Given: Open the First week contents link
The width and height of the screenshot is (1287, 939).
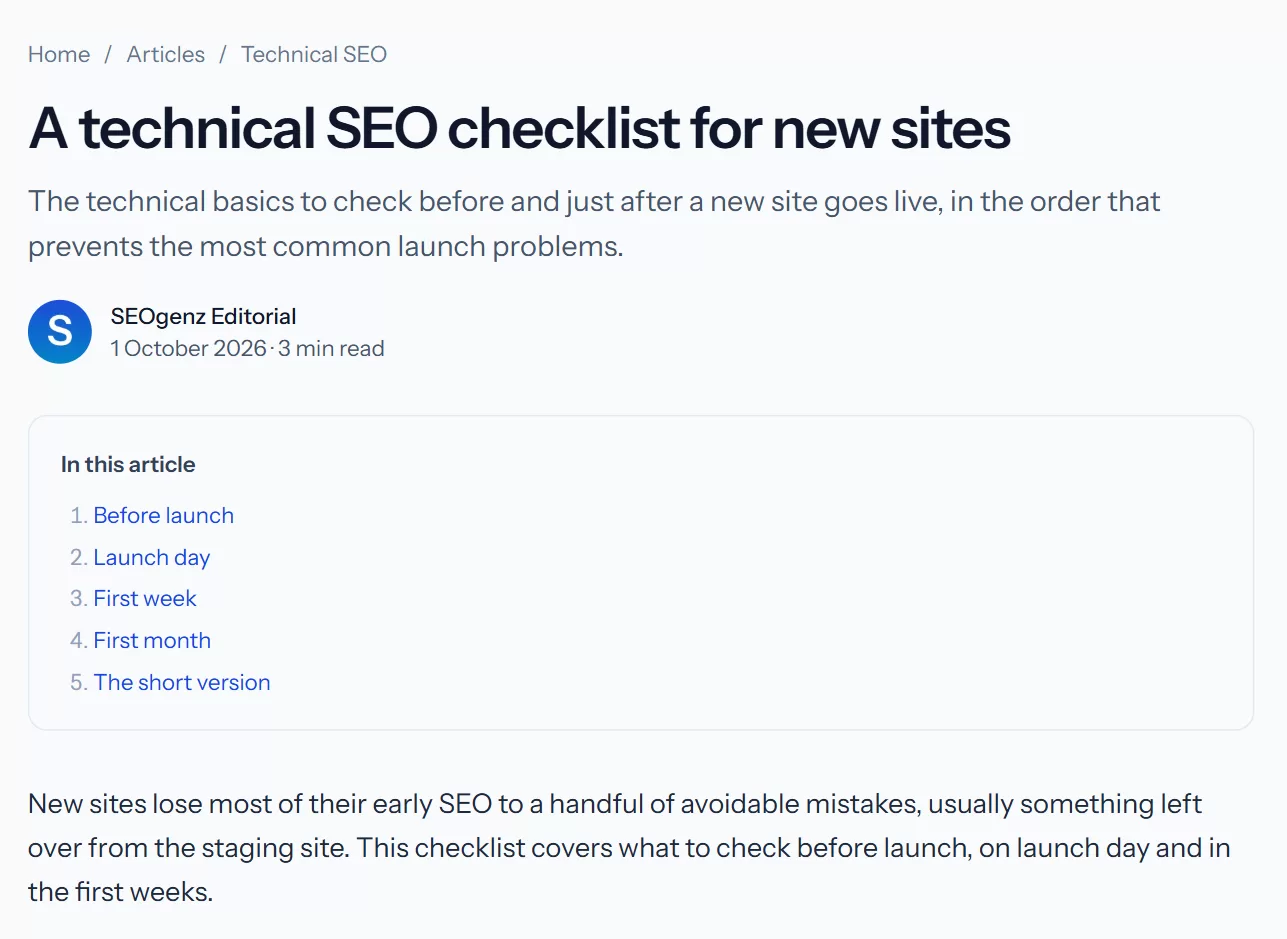Looking at the screenshot, I should click(x=145, y=598).
